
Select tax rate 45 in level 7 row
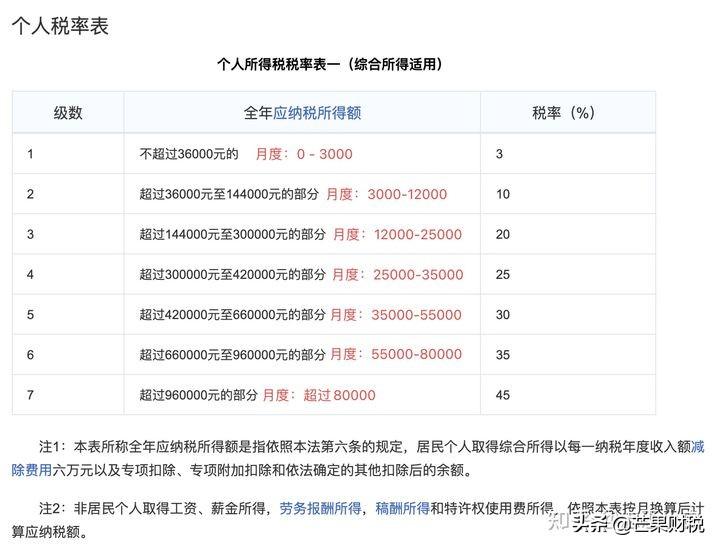point(502,395)
